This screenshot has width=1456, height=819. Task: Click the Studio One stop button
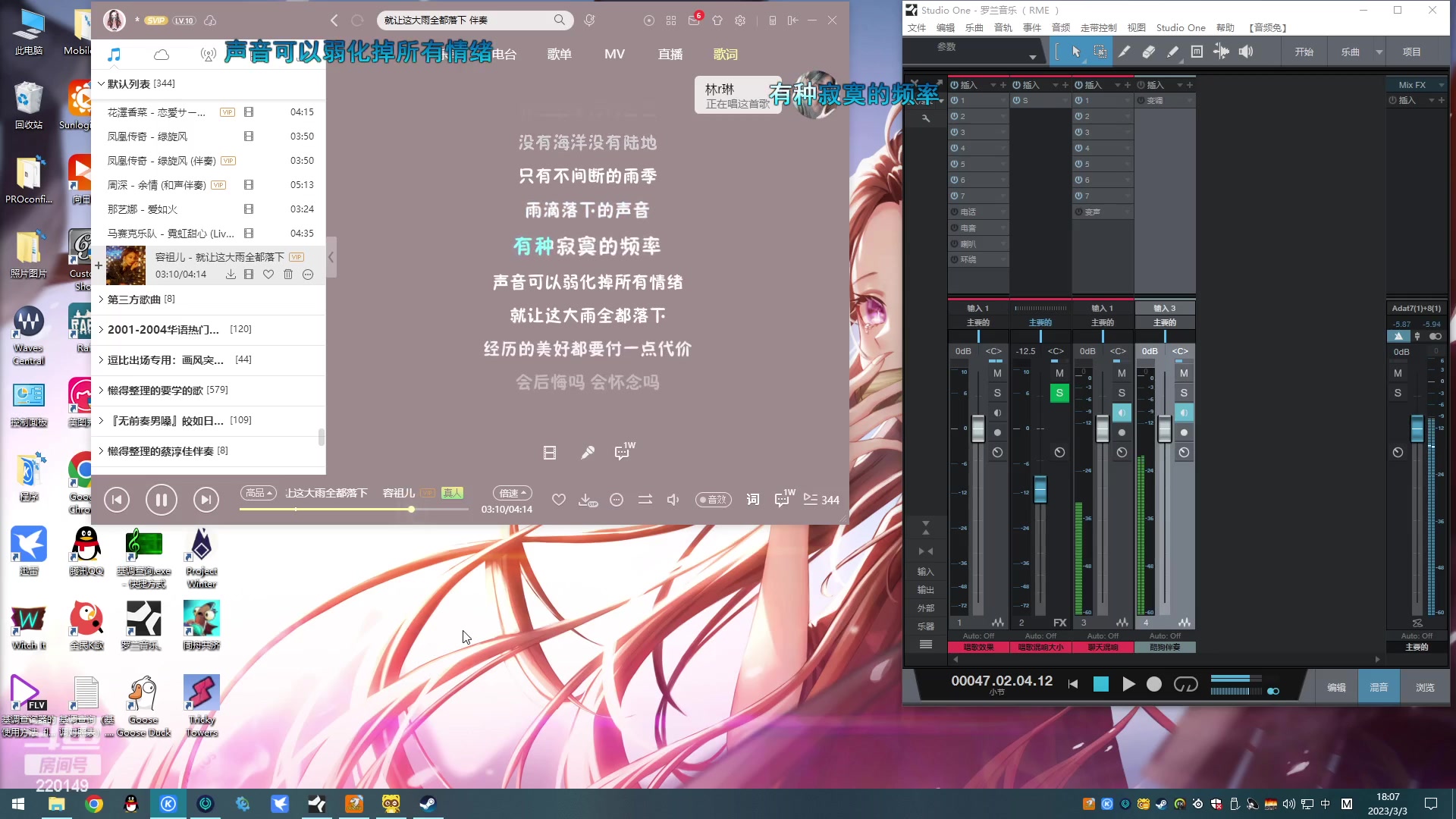[1101, 685]
